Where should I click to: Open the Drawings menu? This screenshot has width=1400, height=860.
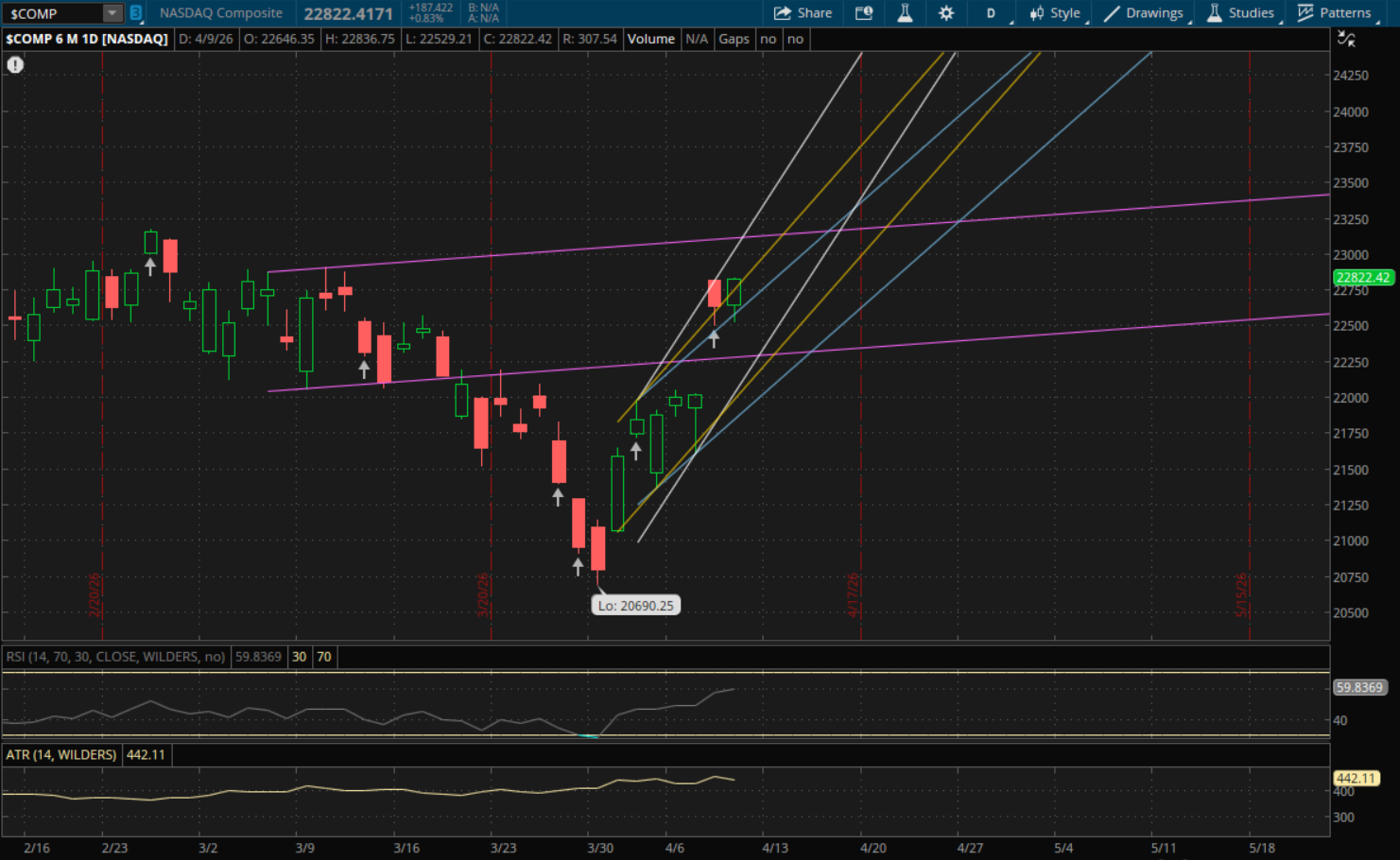click(1144, 13)
